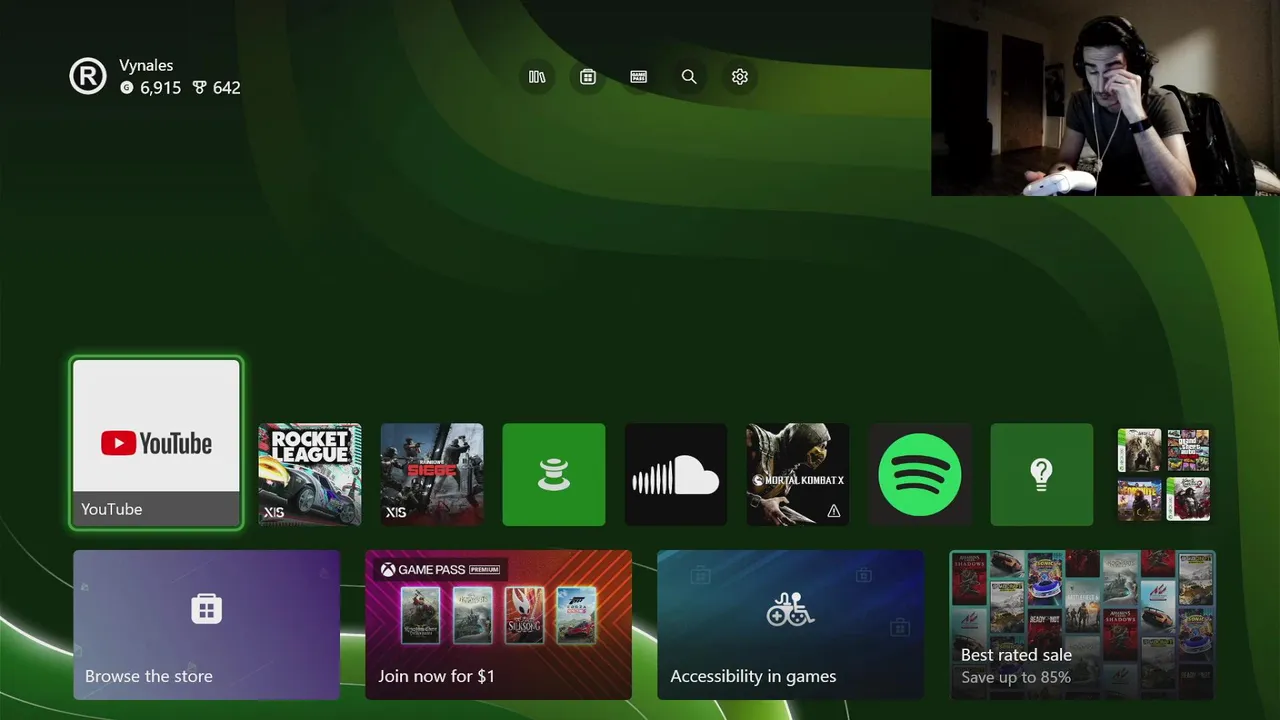Launch the Mortal Kombat X tile
Image resolution: width=1280 pixels, height=720 pixels.
pyautogui.click(x=798, y=474)
